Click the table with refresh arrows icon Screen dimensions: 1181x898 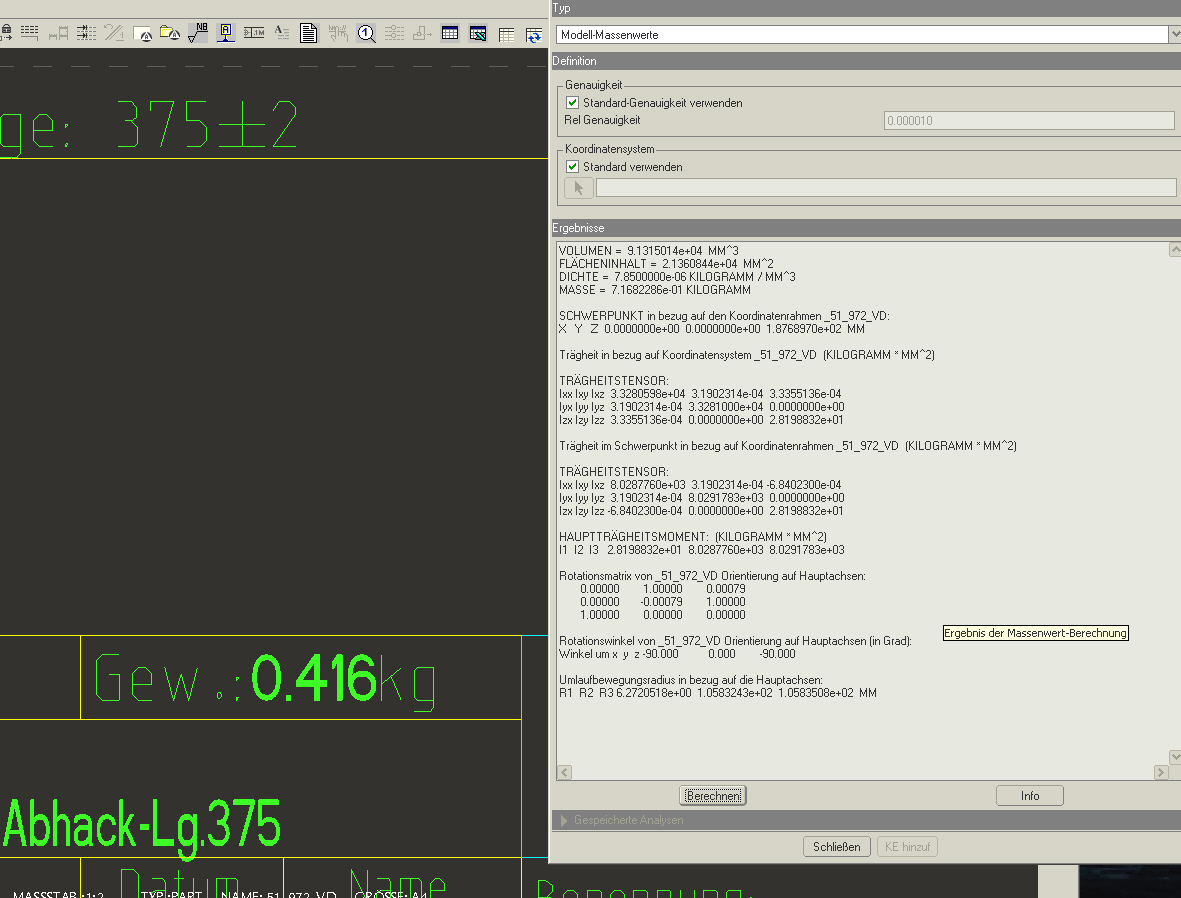[533, 35]
